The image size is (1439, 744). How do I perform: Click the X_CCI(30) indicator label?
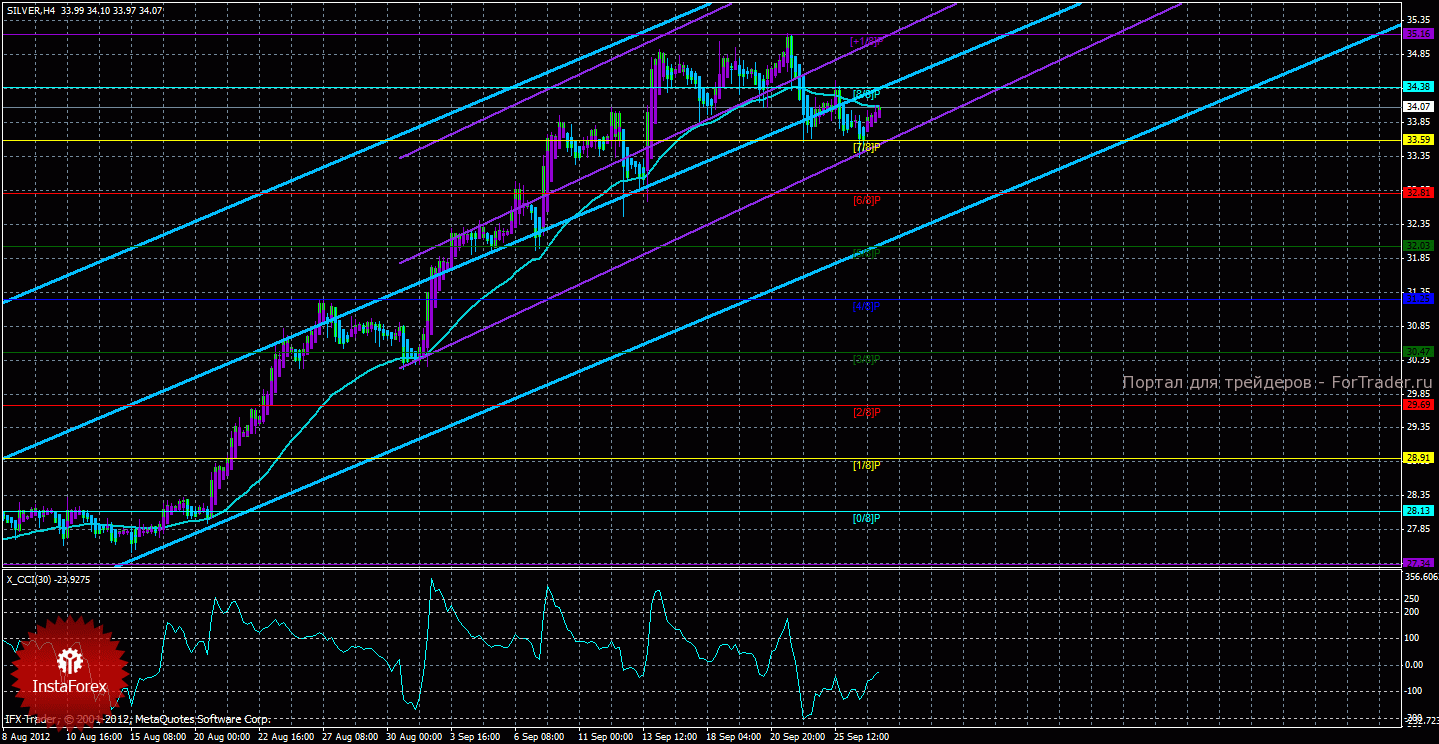47,578
